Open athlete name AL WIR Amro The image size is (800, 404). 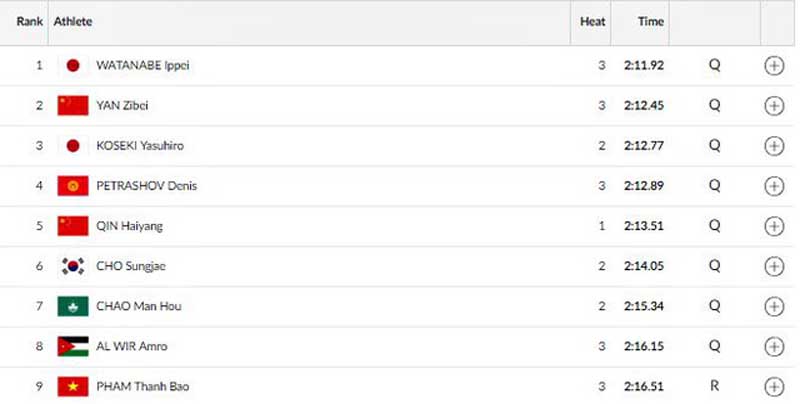tap(132, 346)
